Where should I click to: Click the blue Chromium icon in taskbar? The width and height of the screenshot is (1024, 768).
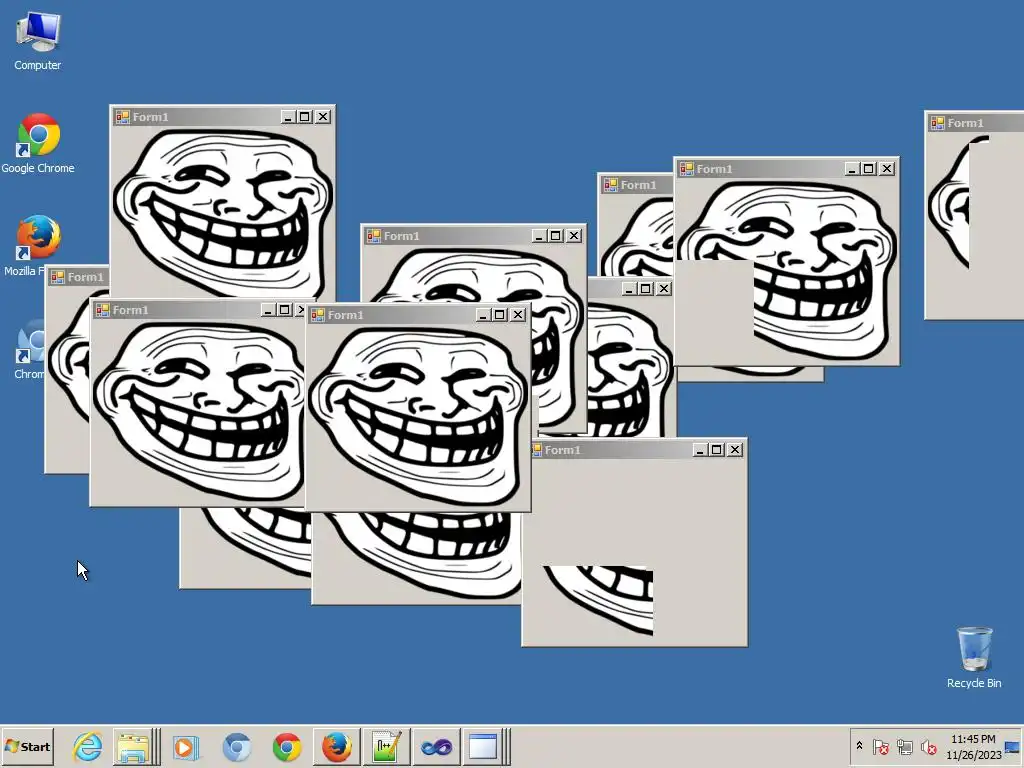[236, 746]
